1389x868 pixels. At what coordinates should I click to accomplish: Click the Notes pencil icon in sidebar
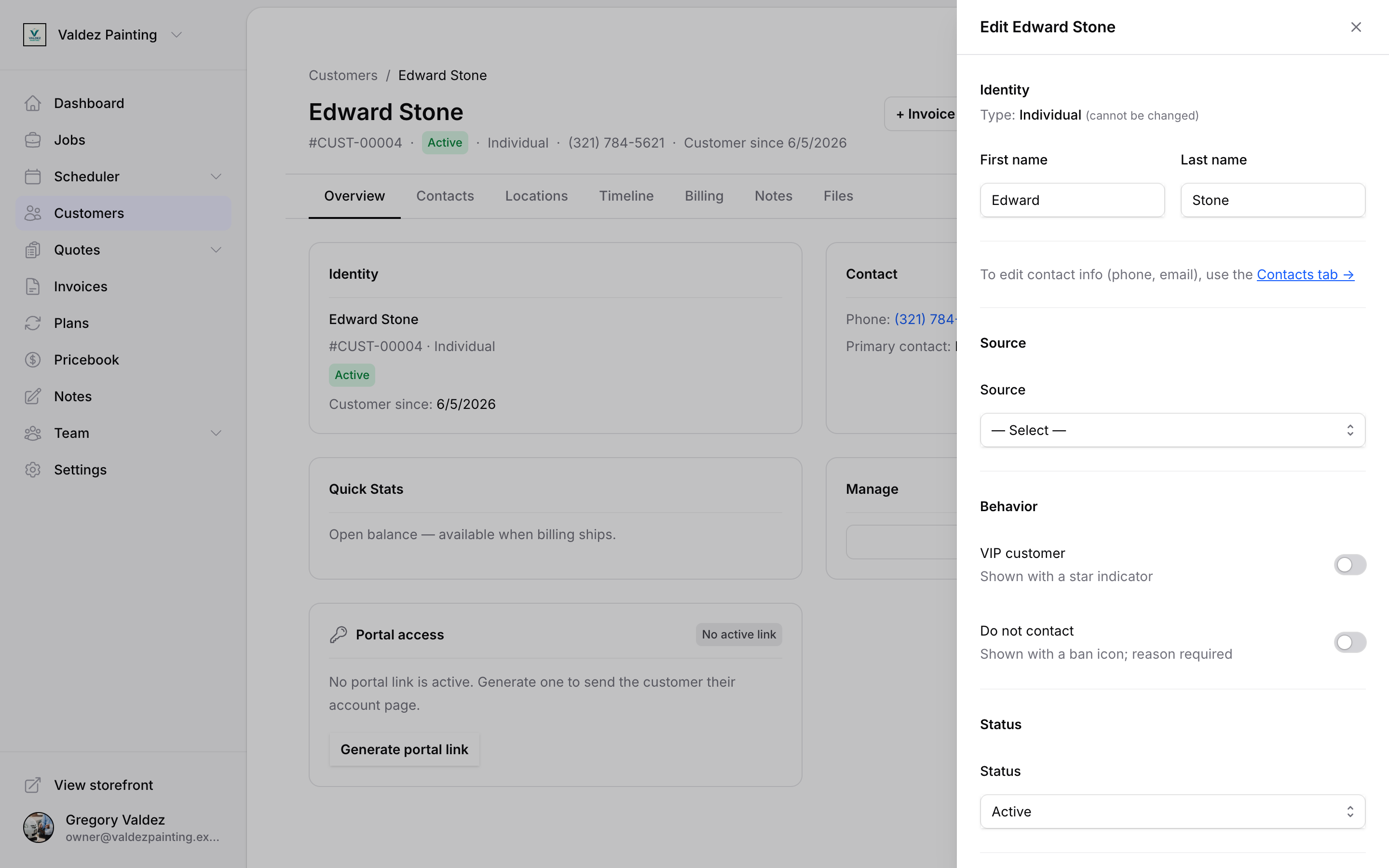33,397
